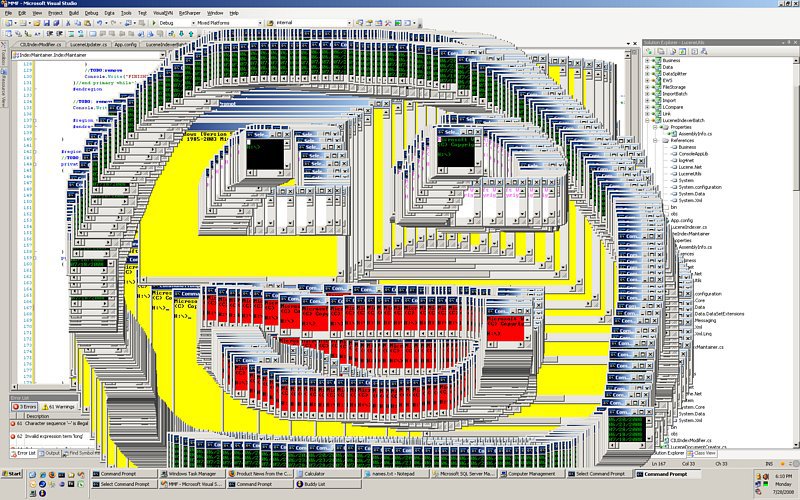Switch to the App.config tab
Screen dimensions: 800x500
pos(126,45)
